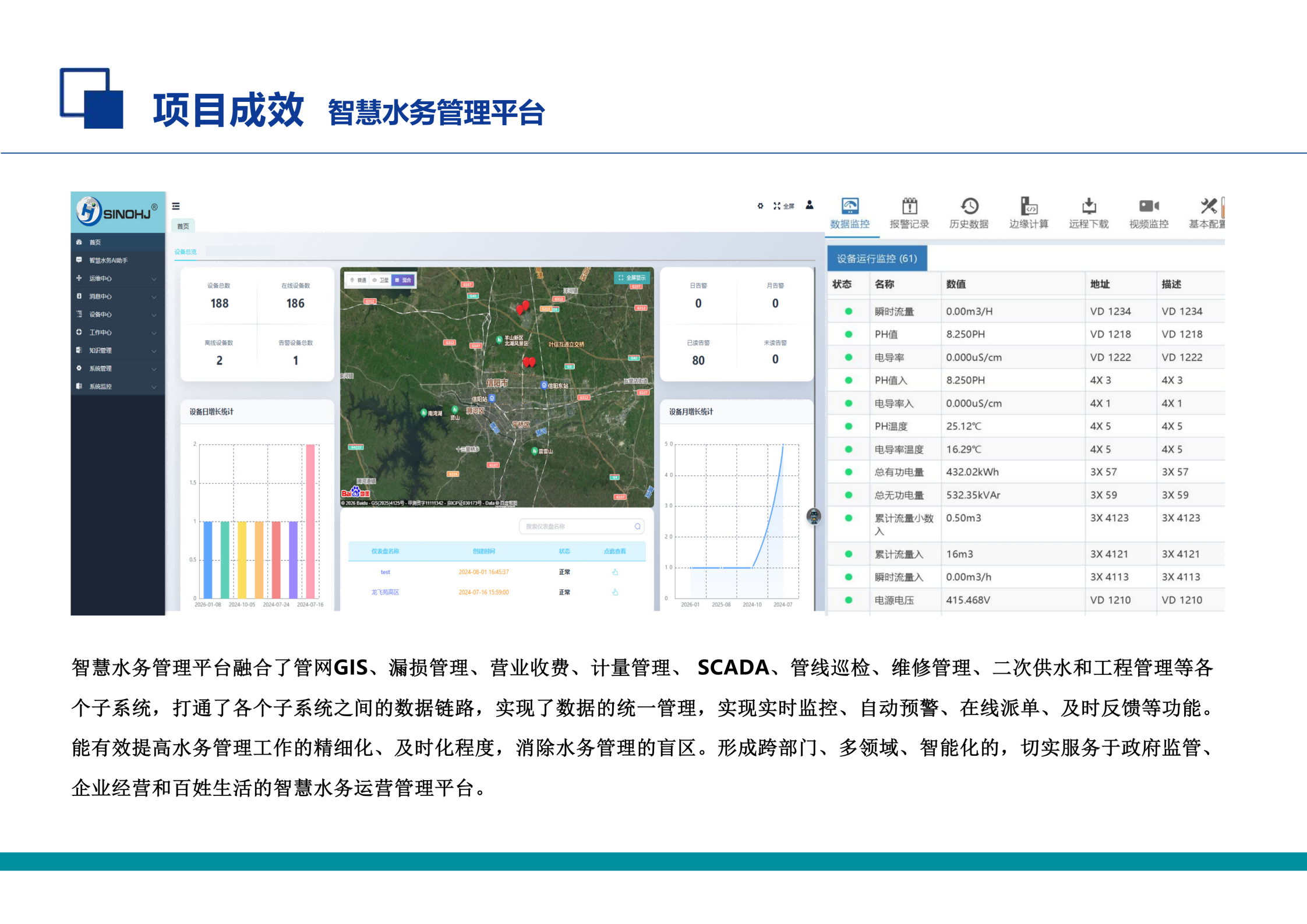The height and width of the screenshot is (924, 1307).
Task: Switch map to 卫星 satellite mode
Action: pyautogui.click(x=381, y=280)
